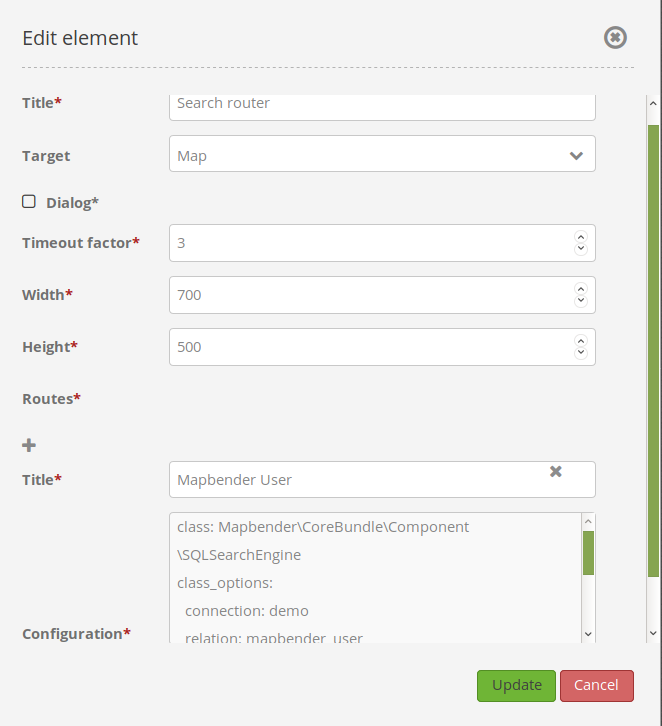Remove the Mapbender User route
The image size is (662, 726).
(x=556, y=472)
